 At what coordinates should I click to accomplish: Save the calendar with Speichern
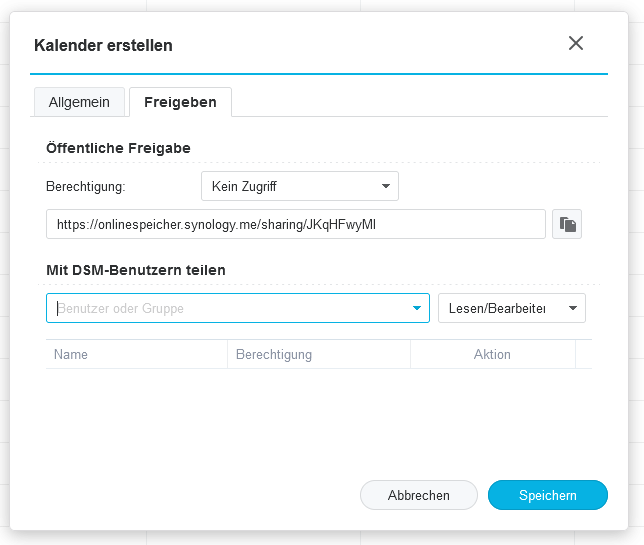pos(548,495)
